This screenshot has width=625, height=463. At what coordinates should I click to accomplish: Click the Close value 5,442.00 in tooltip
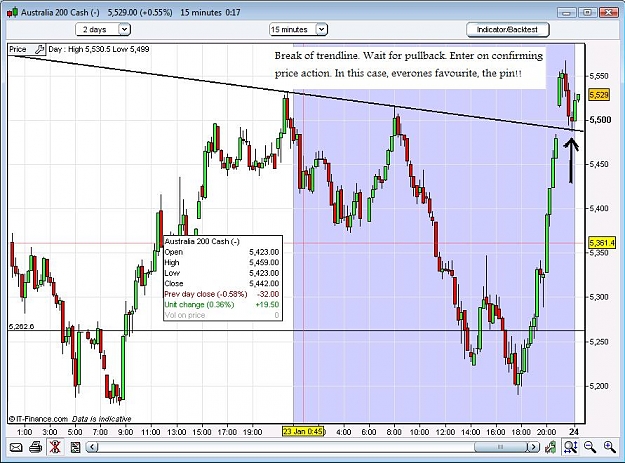pos(264,284)
